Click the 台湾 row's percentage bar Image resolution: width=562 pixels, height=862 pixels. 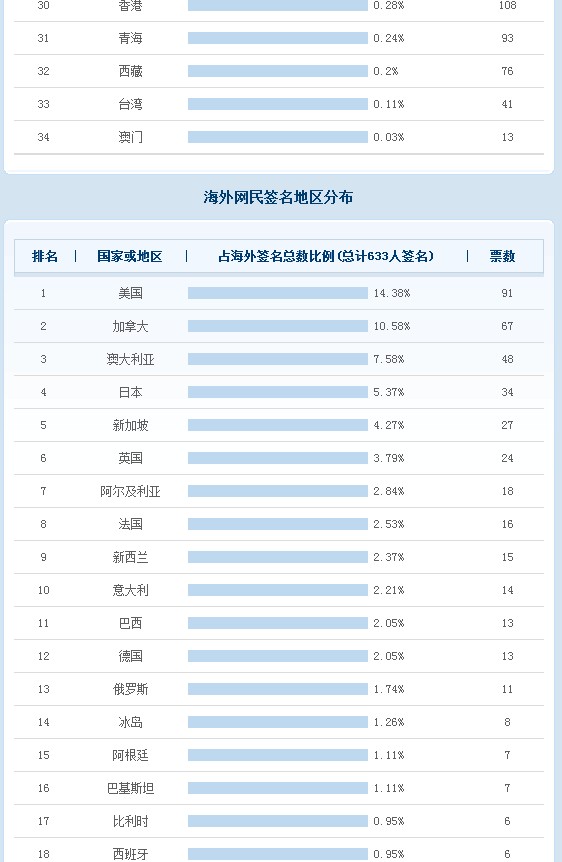pos(278,104)
